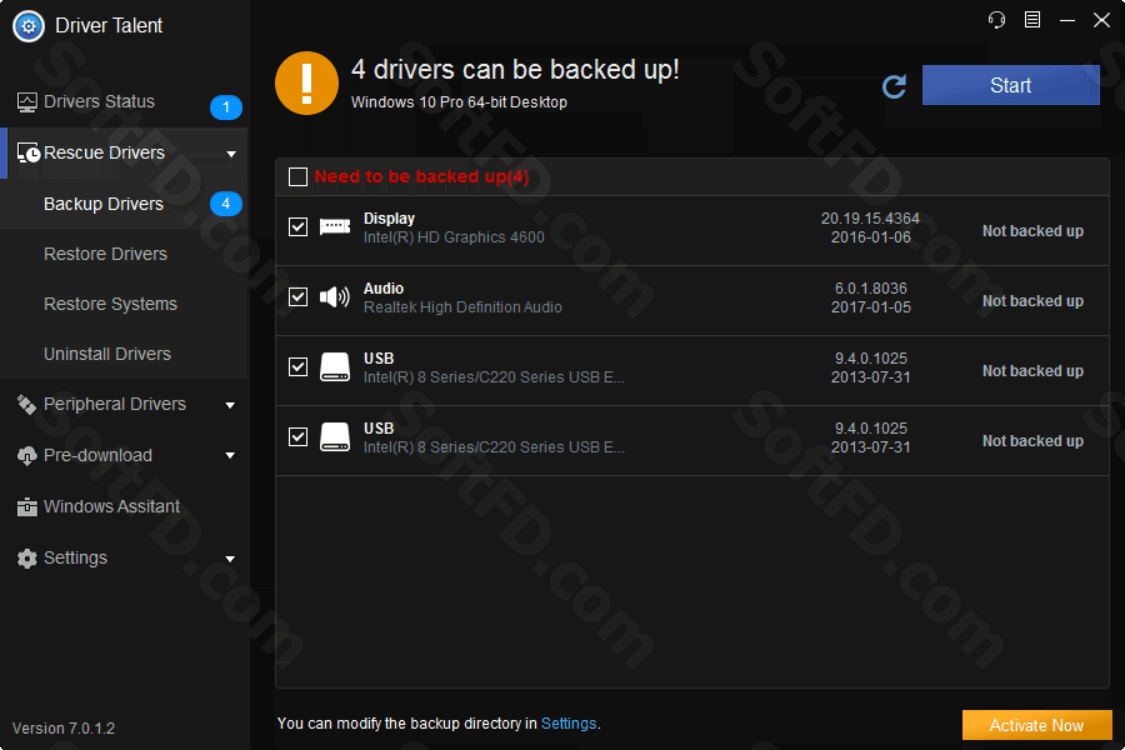
Task: Toggle the Need to be backed up checkbox
Action: 298,177
